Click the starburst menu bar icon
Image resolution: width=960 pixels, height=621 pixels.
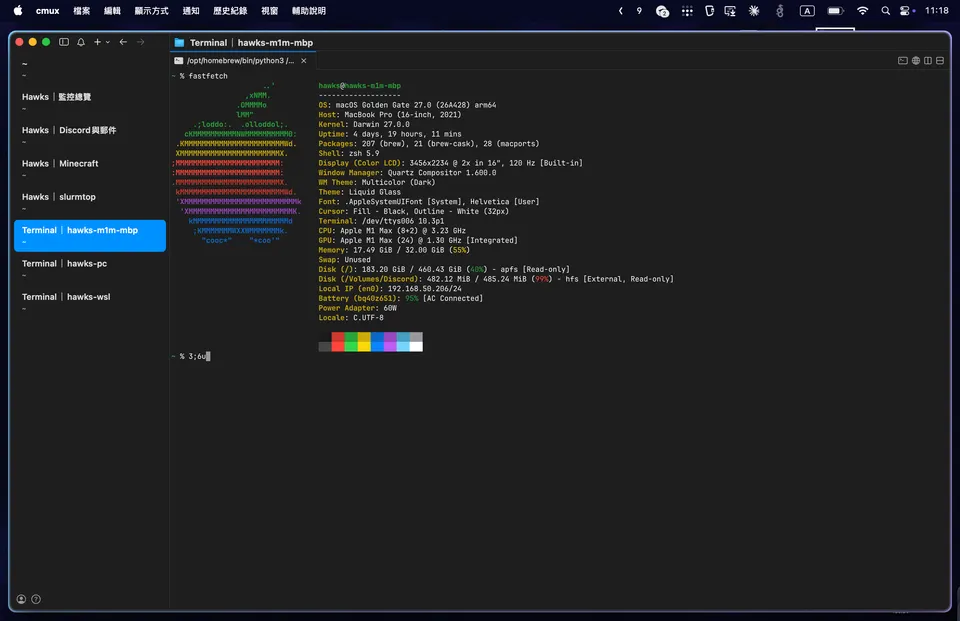[754, 11]
